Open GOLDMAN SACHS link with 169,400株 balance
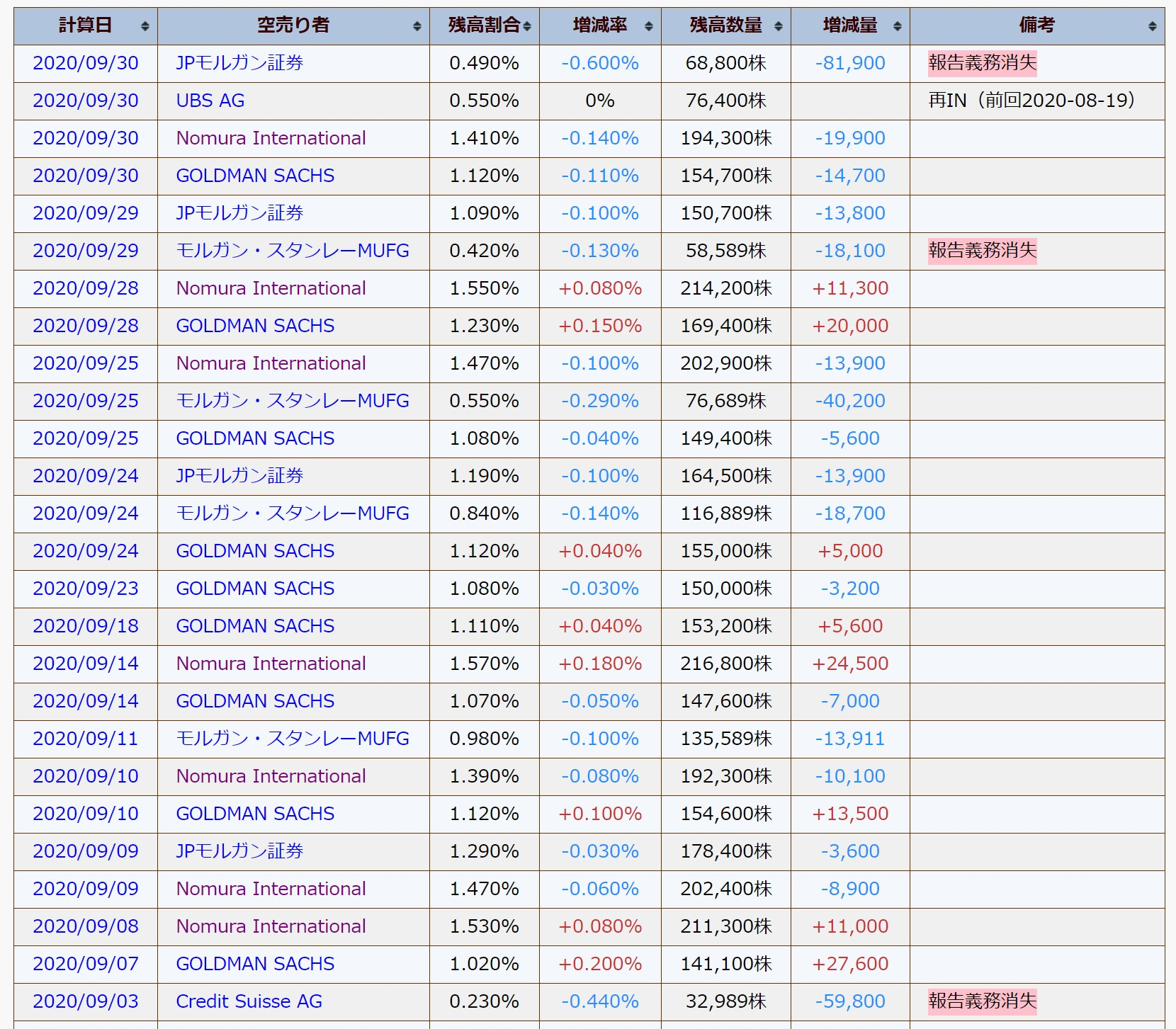This screenshot has width=1176, height=1029. coord(255,326)
